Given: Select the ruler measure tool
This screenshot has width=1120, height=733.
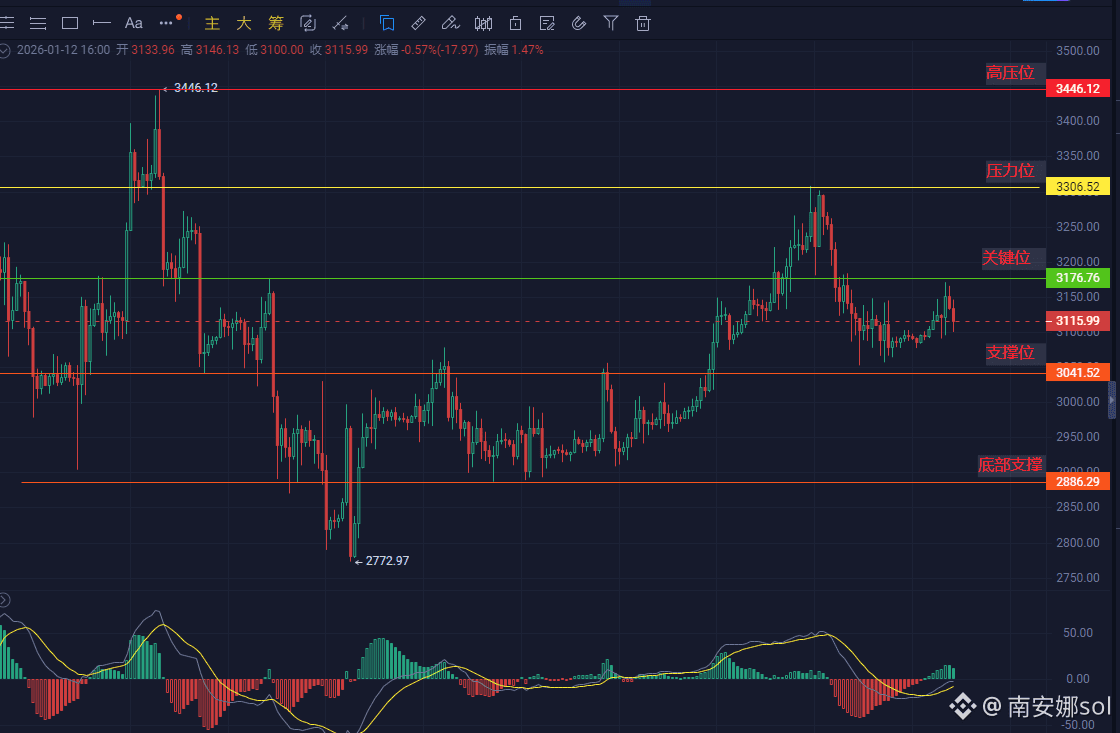Looking at the screenshot, I should (419, 24).
